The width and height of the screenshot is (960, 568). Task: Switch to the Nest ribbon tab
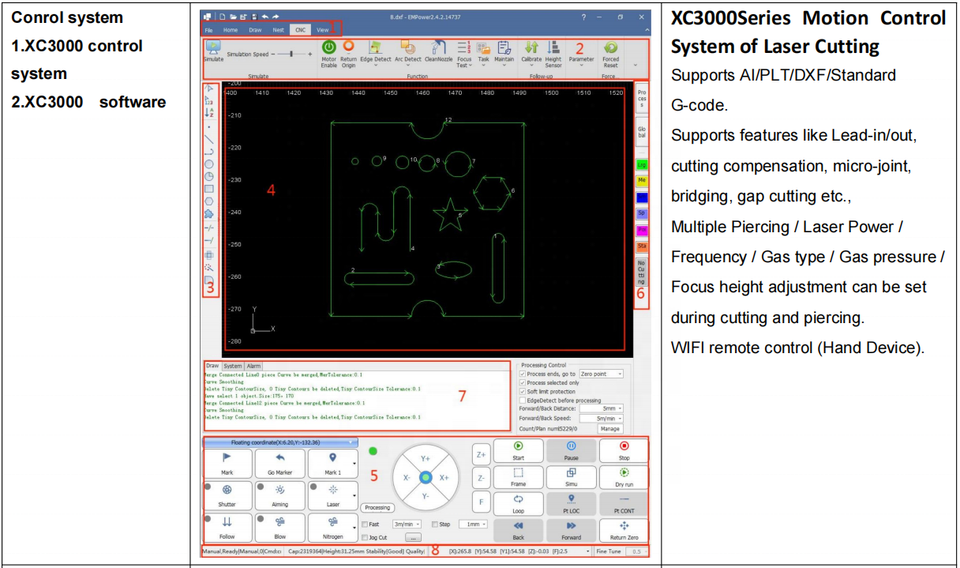278,29
